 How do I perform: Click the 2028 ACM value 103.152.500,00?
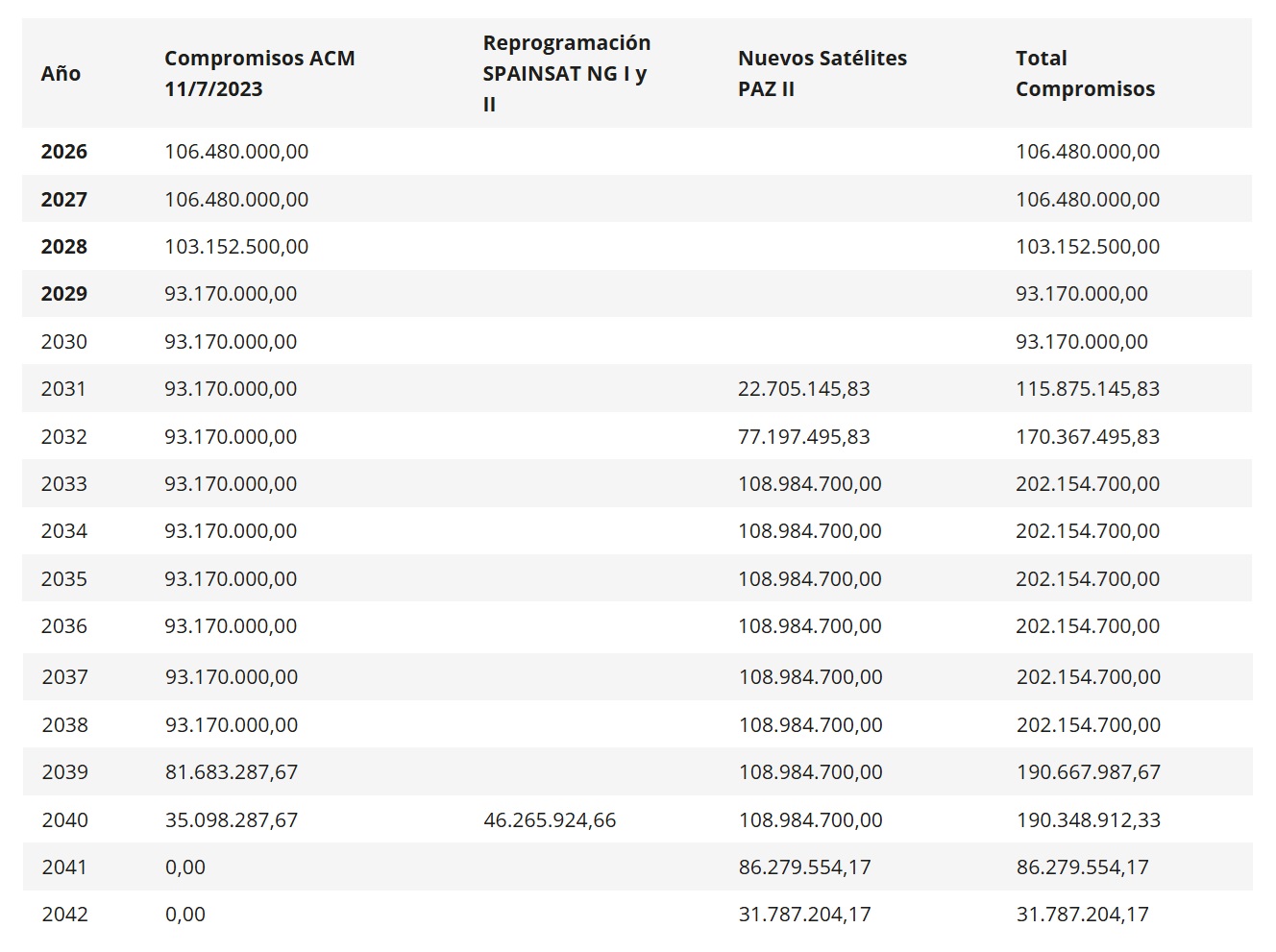236,247
